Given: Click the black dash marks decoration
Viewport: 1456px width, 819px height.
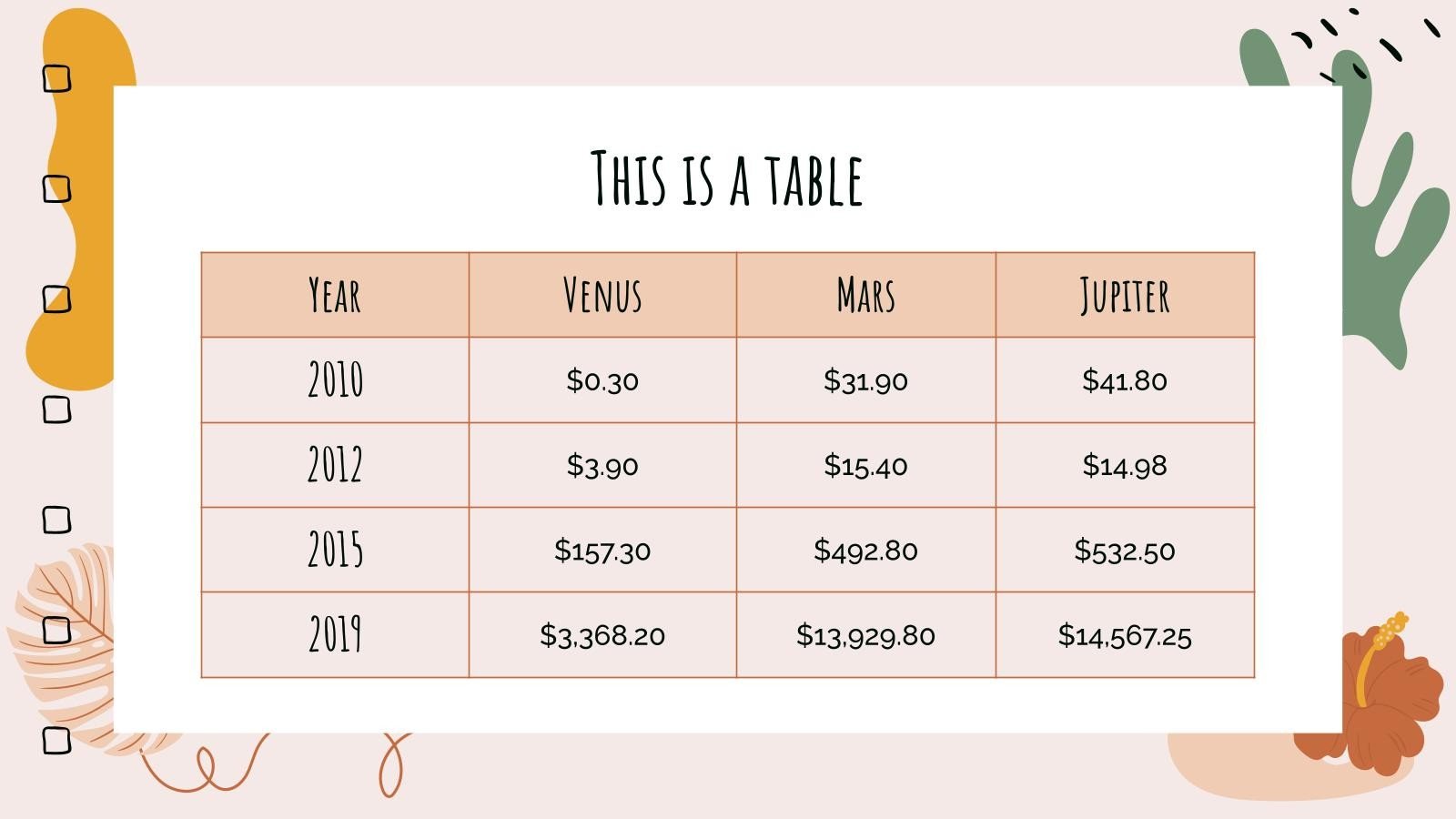Looking at the screenshot, I should tap(1365, 41).
